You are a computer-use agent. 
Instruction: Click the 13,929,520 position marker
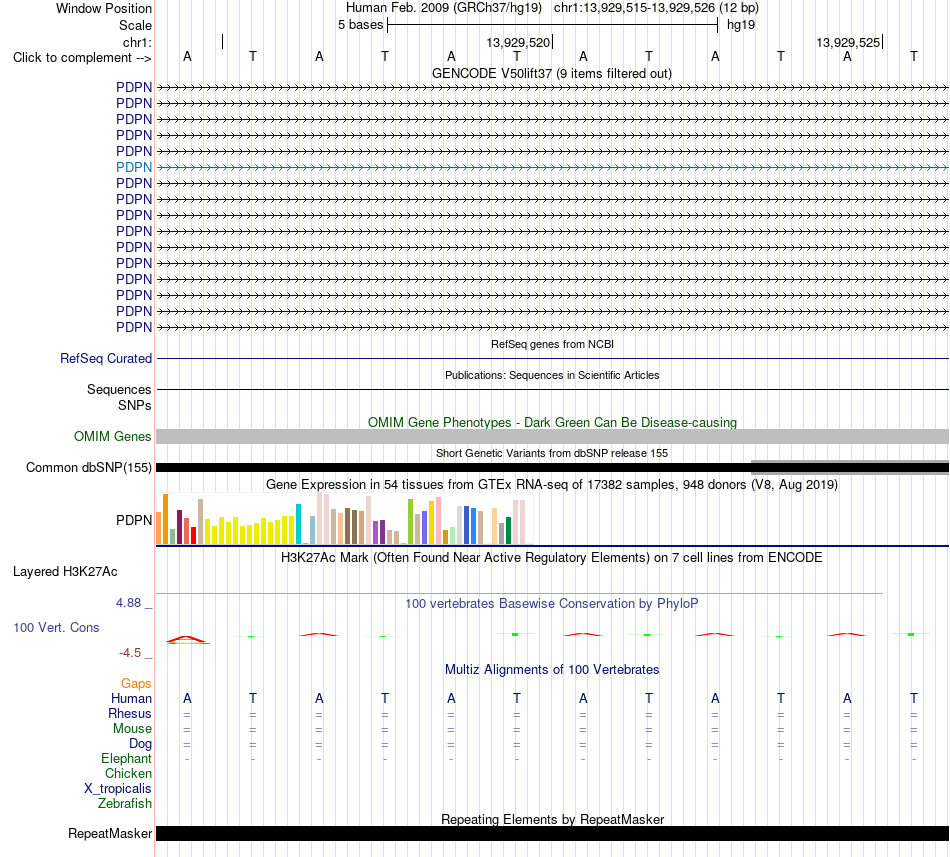518,42
